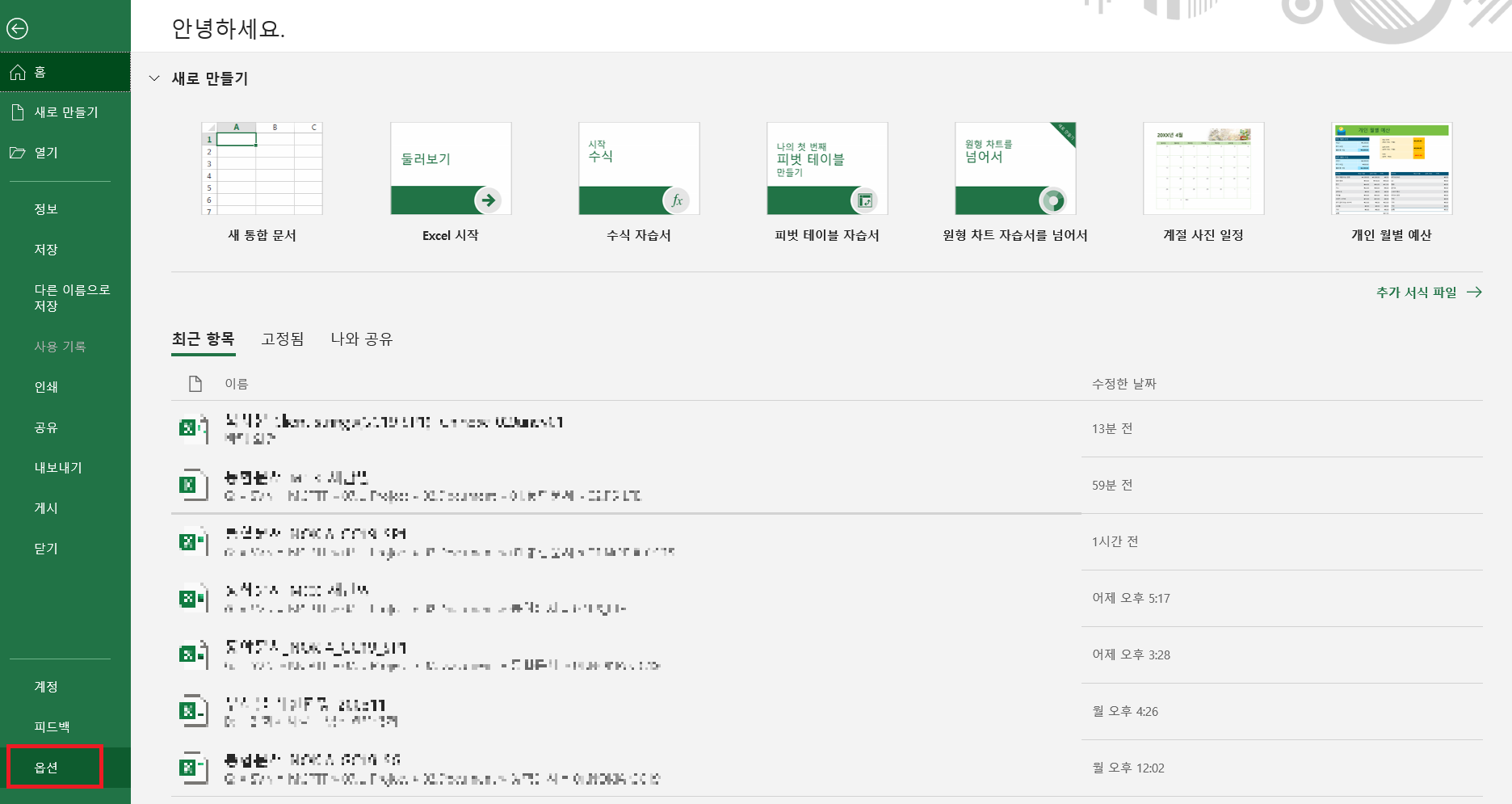Image resolution: width=1512 pixels, height=804 pixels.
Task: Open the 수식 자습서 template
Action: pyautogui.click(x=639, y=183)
